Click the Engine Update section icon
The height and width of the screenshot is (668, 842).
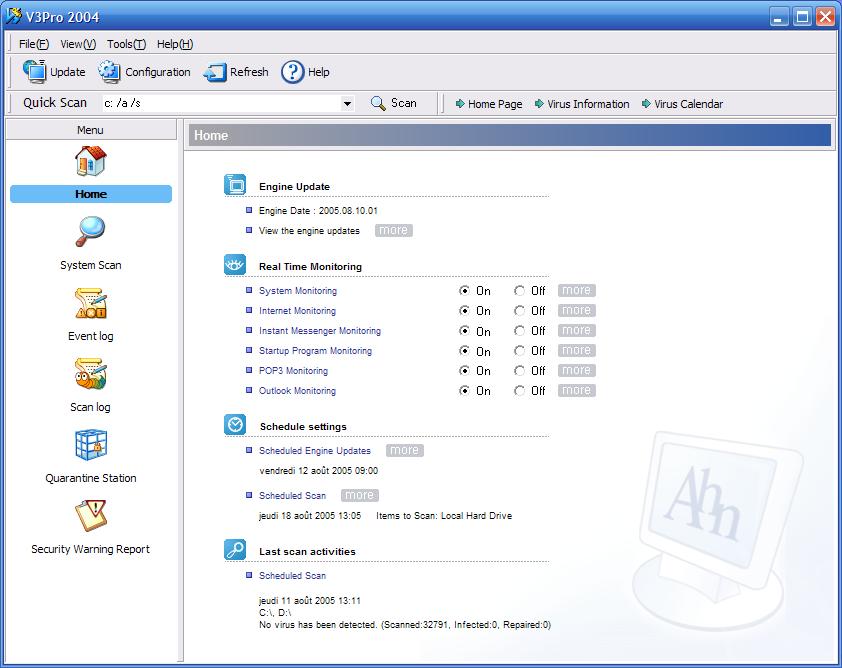(235, 185)
